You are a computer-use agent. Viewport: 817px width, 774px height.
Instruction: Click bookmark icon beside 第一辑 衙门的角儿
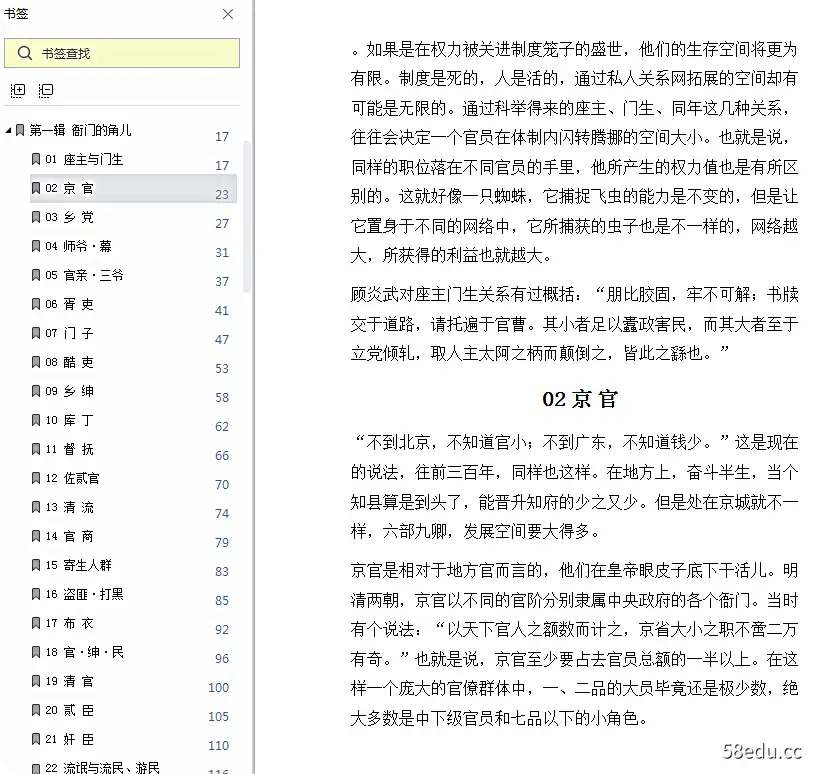20,130
